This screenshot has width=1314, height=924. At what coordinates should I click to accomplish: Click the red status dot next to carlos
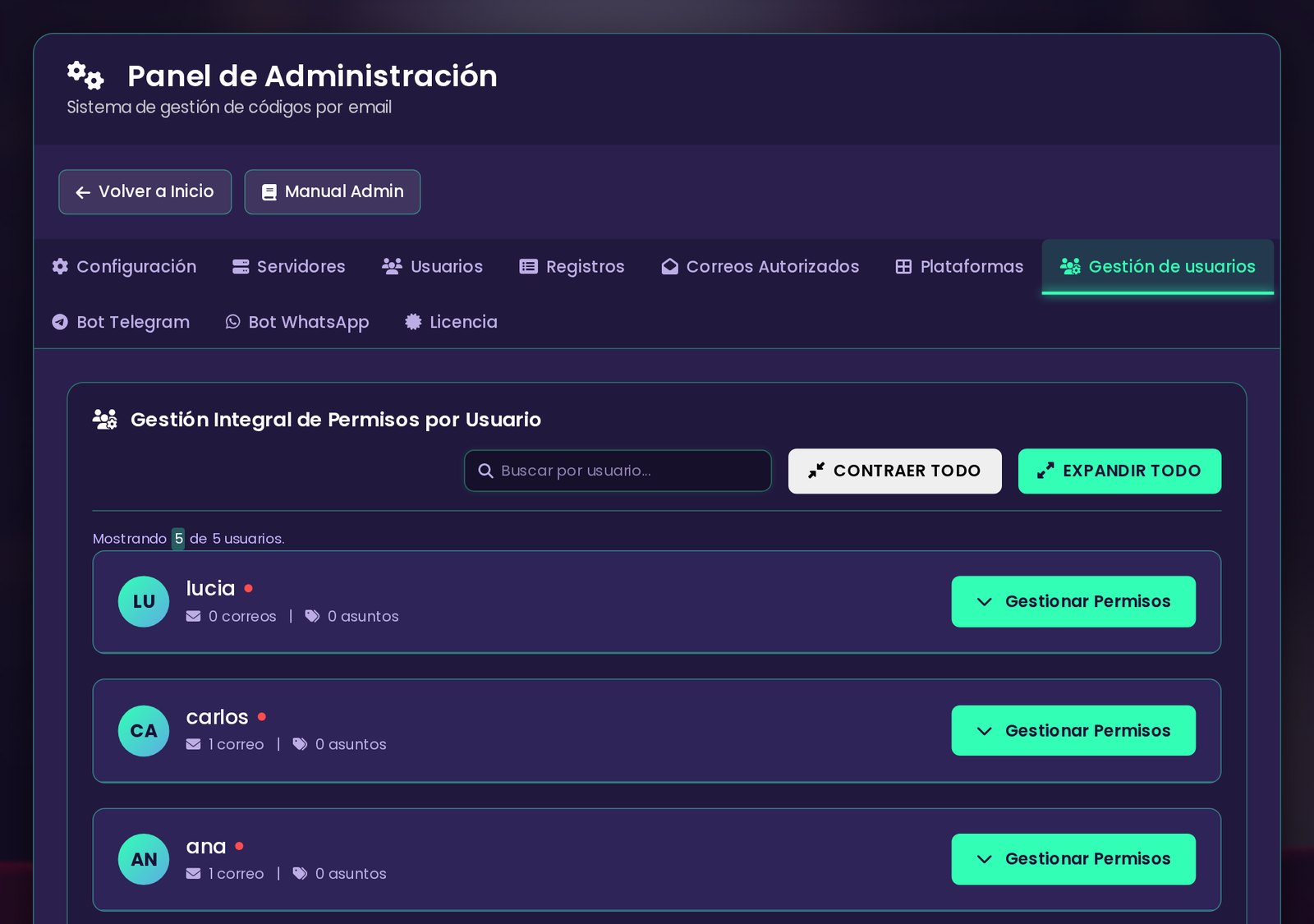pos(262,717)
